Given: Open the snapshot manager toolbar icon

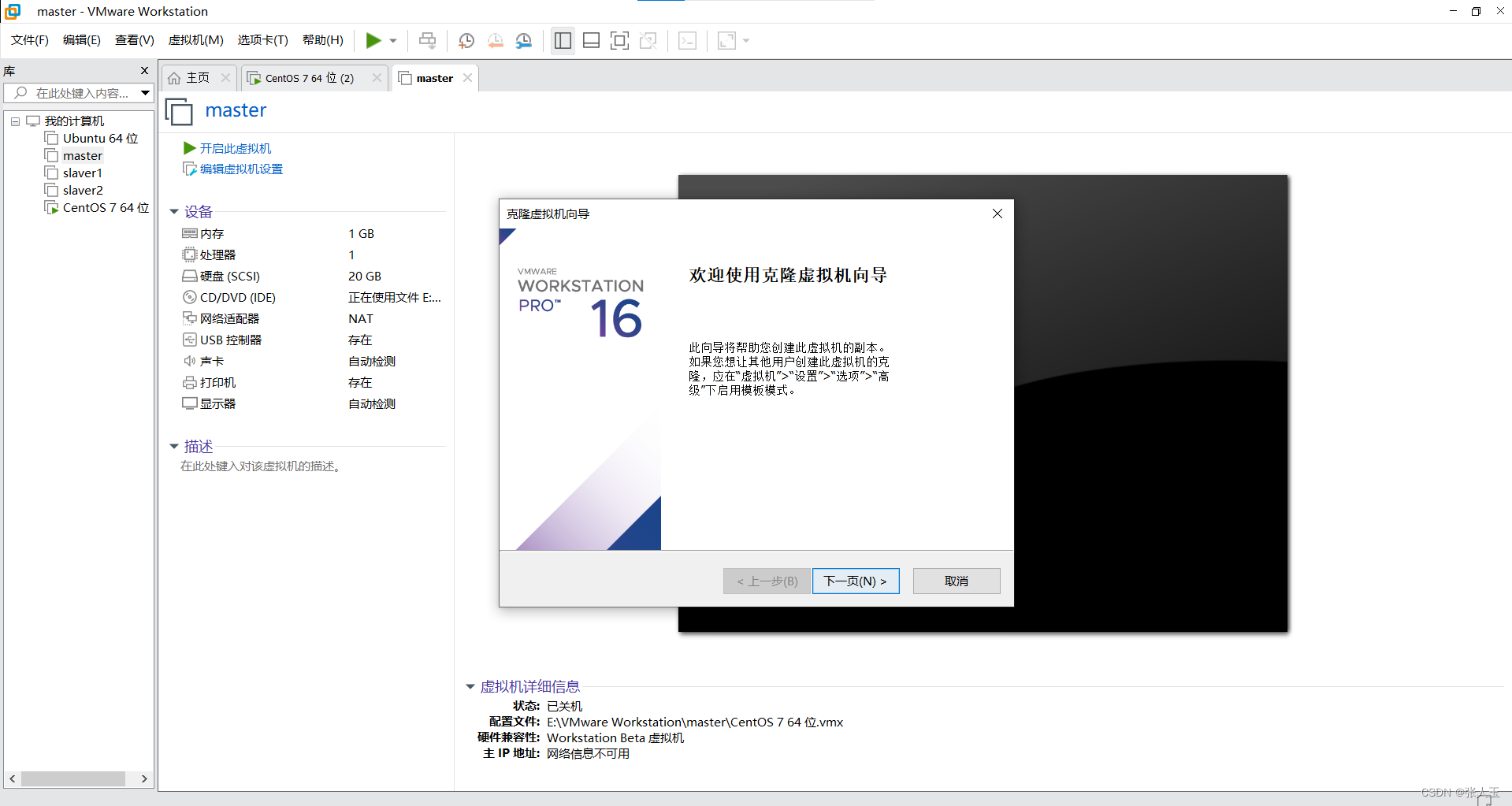Looking at the screenshot, I should [x=524, y=40].
